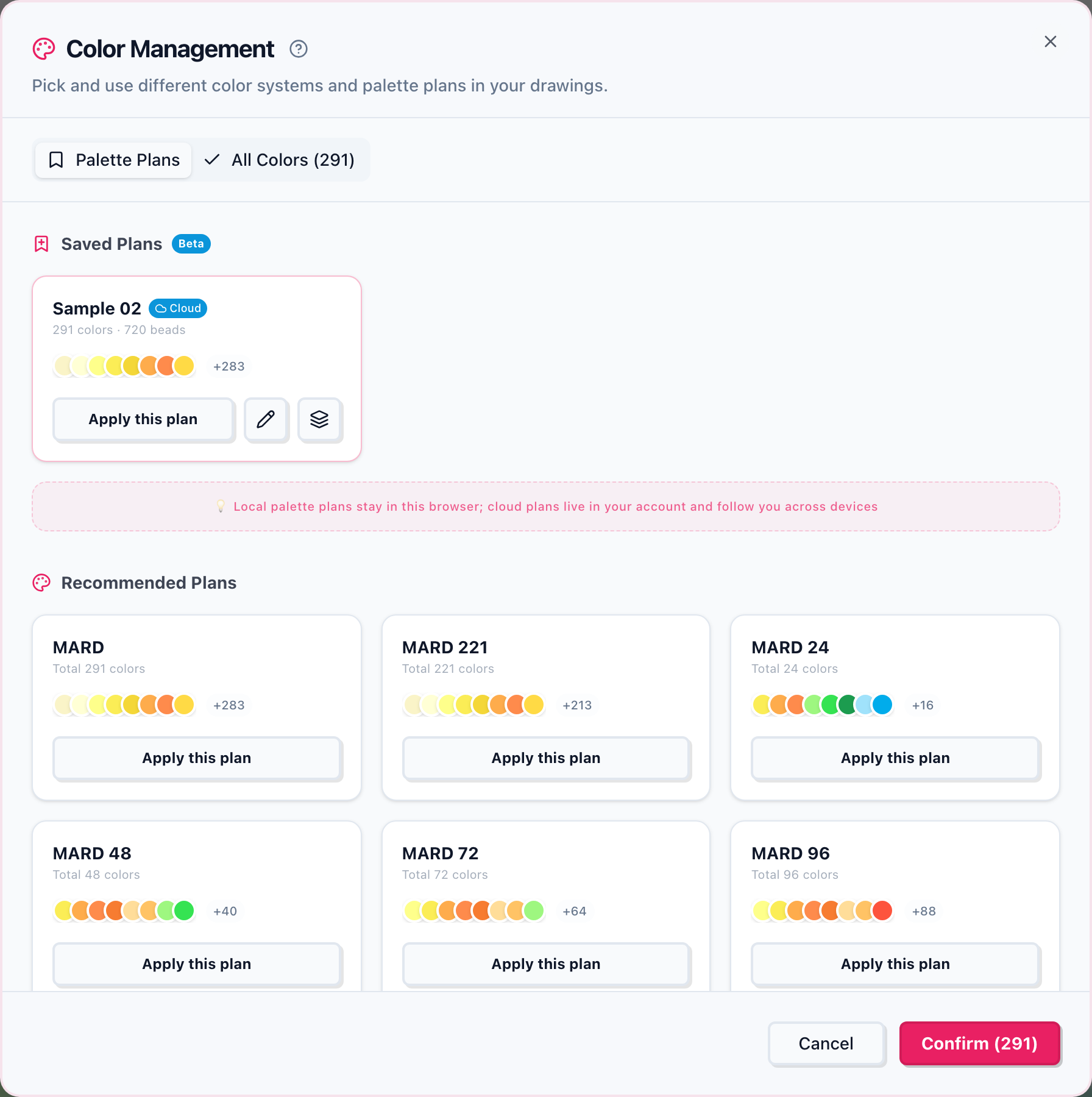Click the dark green swatch in MARD 24
Image resolution: width=1092 pixels, height=1097 pixels.
[848, 705]
